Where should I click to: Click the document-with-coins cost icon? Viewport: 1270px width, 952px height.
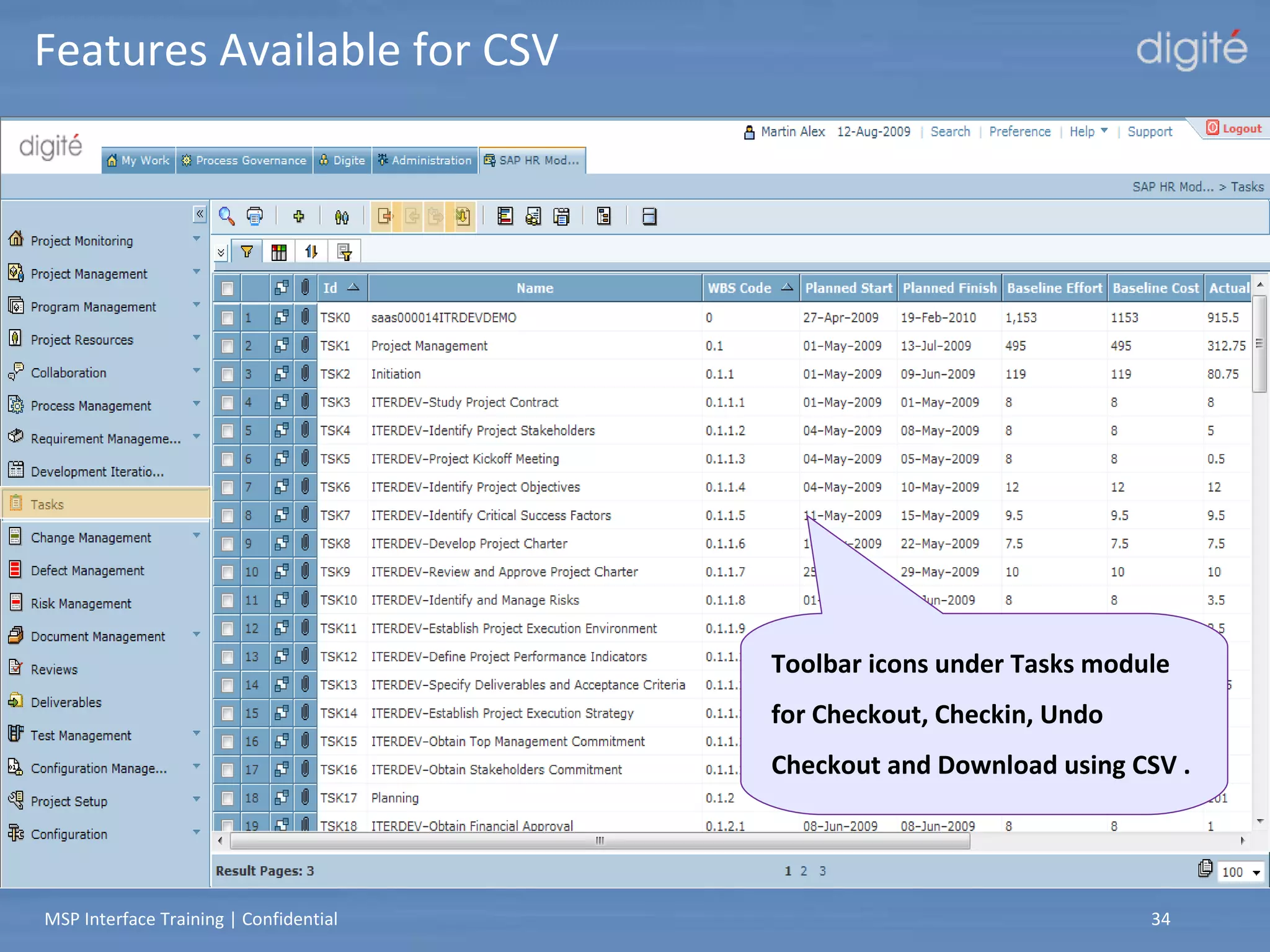pyautogui.click(x=533, y=216)
